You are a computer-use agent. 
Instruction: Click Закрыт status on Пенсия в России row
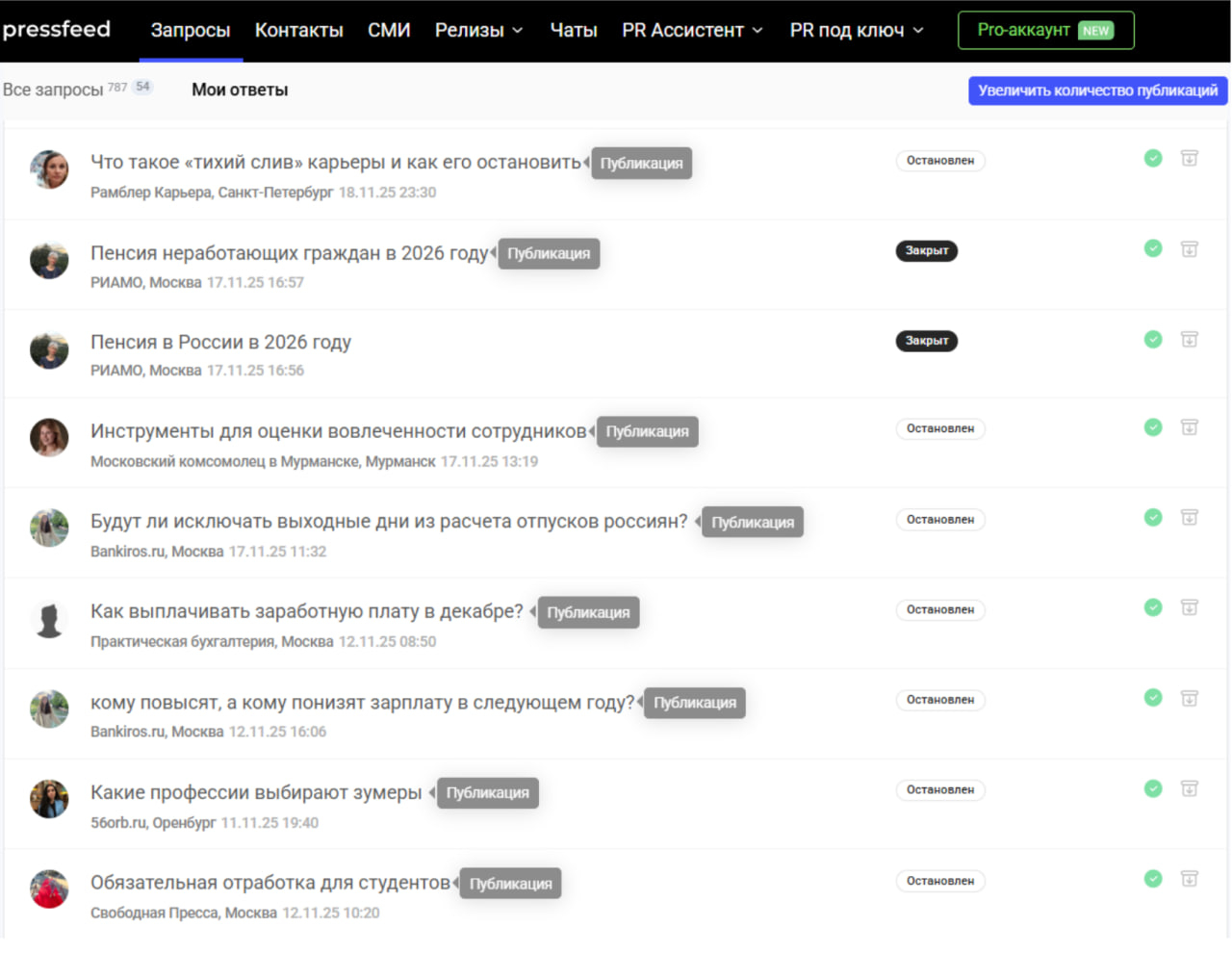(927, 341)
